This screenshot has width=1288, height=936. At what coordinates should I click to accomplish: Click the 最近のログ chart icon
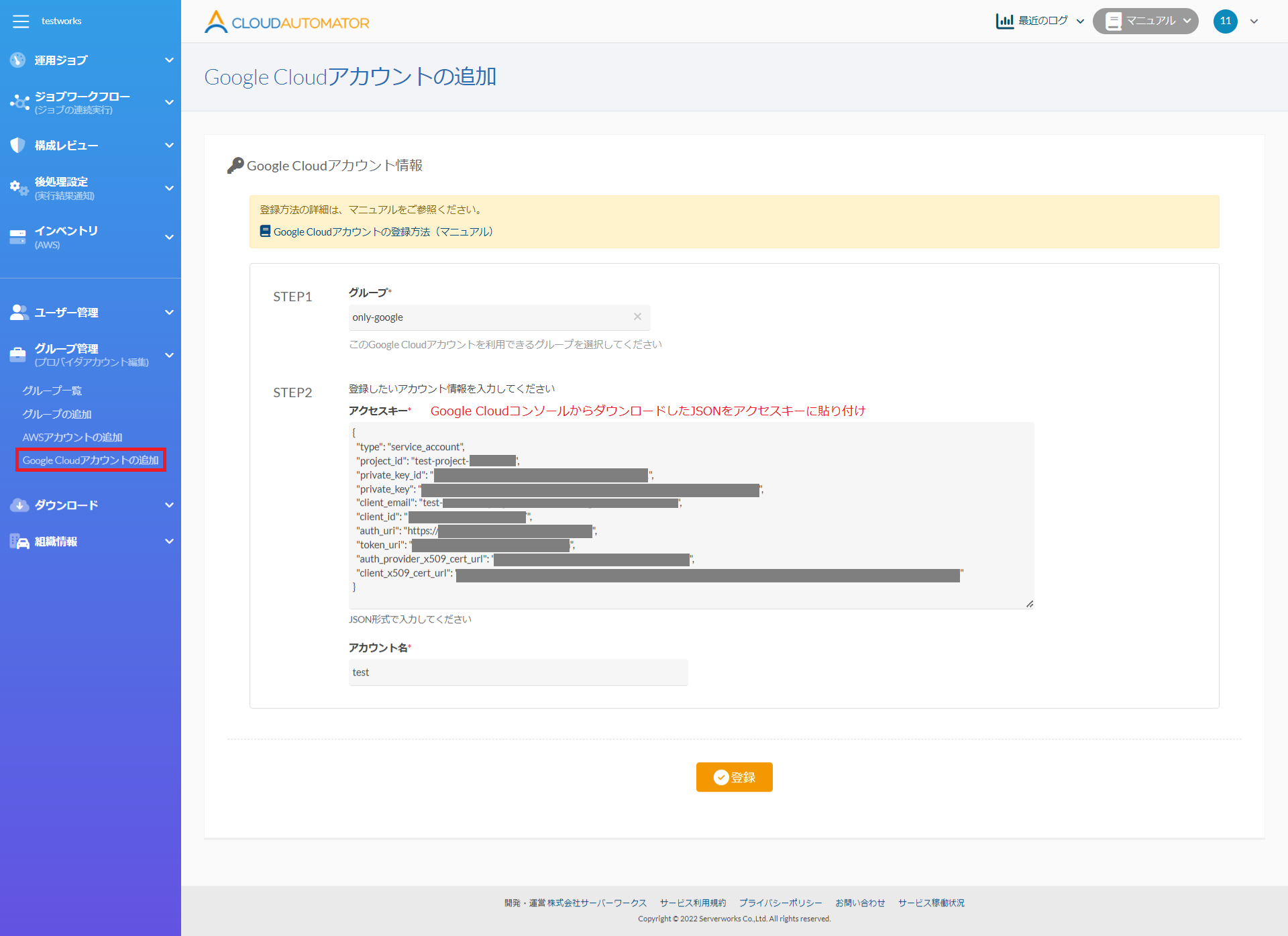click(1004, 21)
